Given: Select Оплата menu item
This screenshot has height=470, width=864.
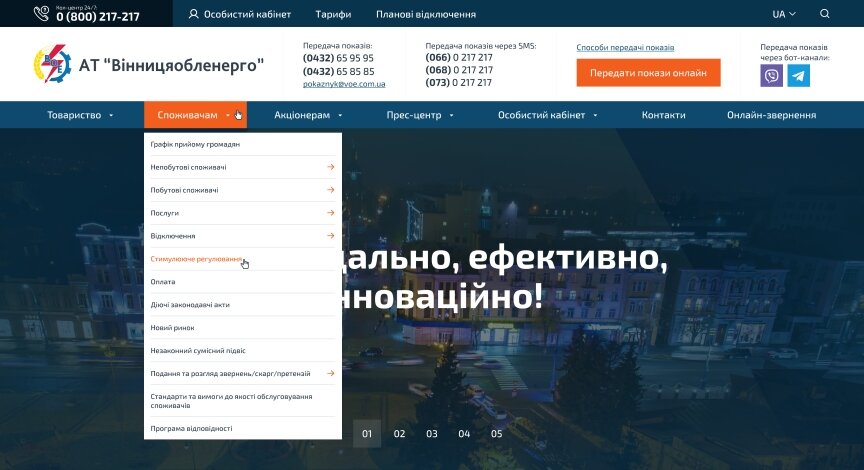Looking at the screenshot, I should 242,282.
